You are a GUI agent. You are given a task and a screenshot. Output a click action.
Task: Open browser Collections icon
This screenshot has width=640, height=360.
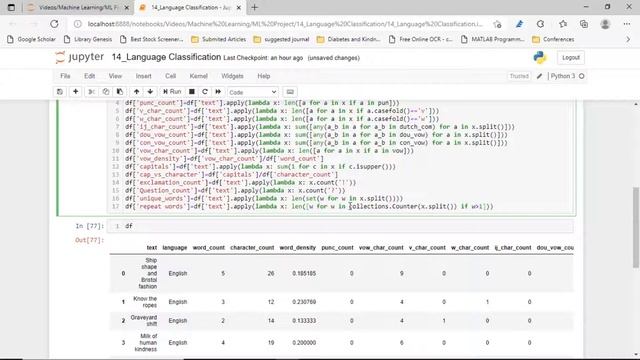pos(584,24)
